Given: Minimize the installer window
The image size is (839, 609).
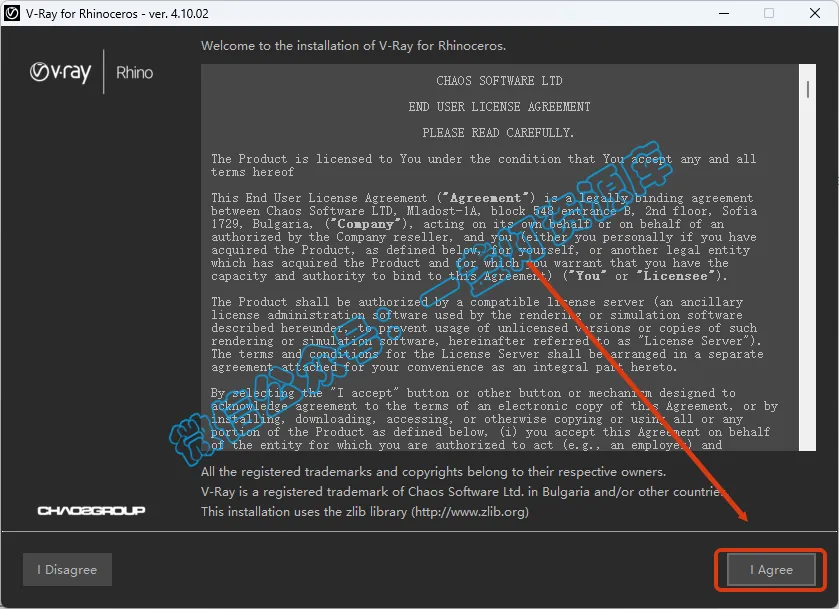Looking at the screenshot, I should tap(724, 13).
